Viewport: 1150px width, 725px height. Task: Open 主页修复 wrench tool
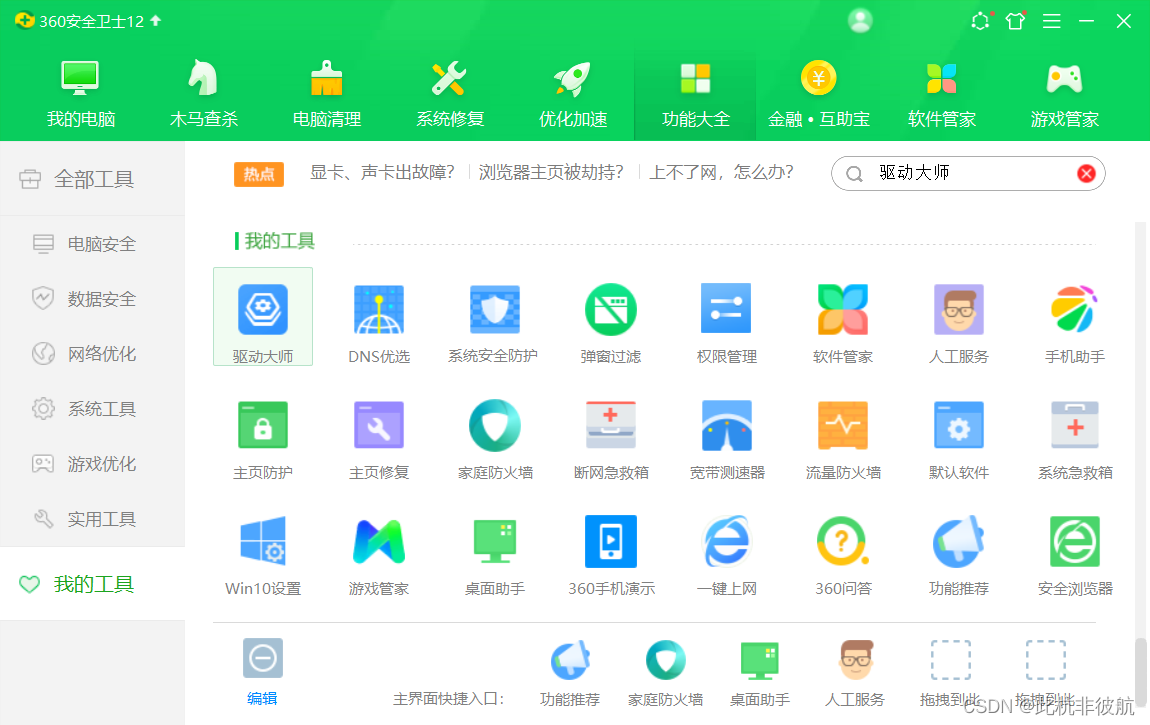click(378, 440)
